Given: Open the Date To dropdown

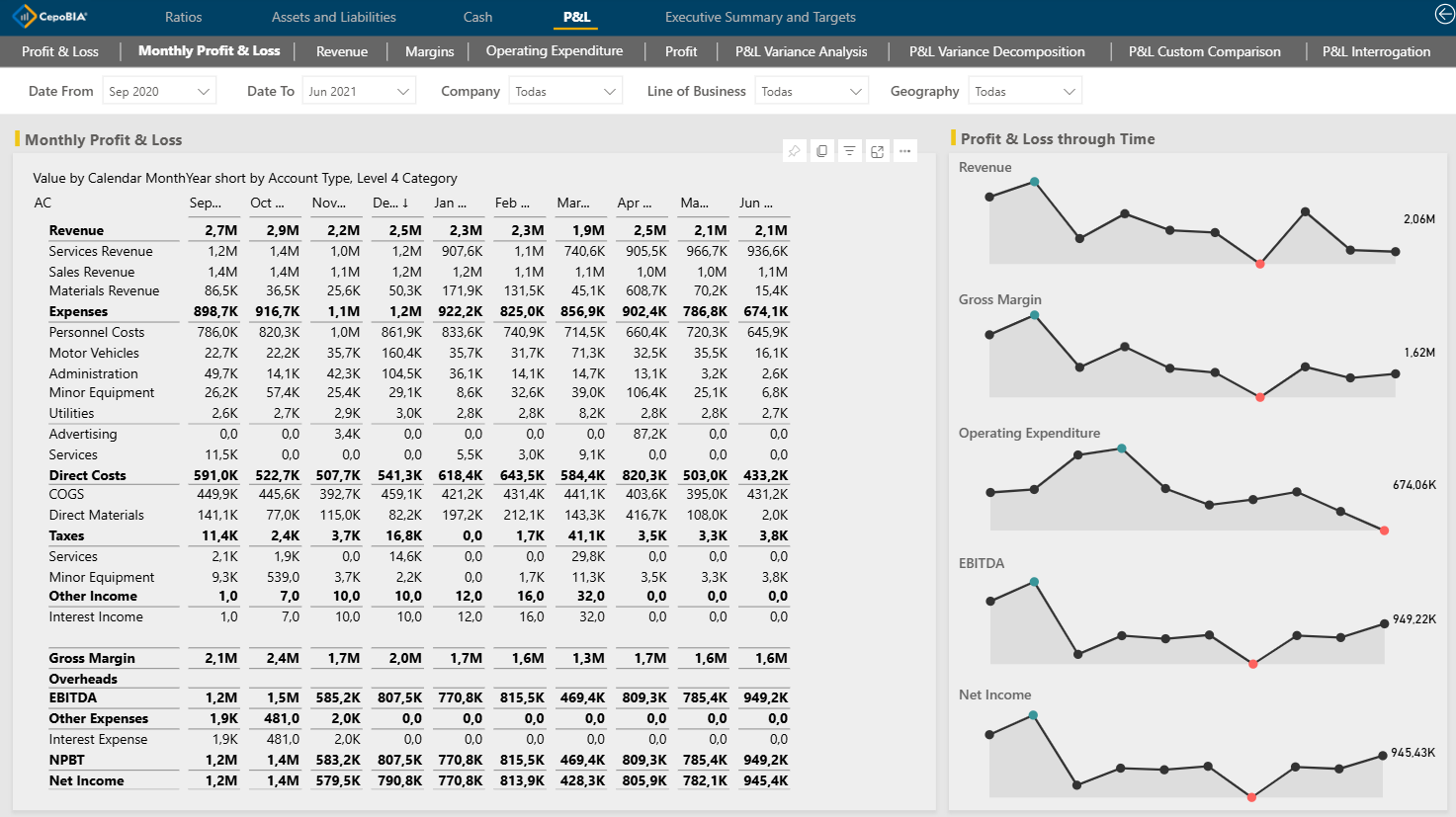Looking at the screenshot, I should [402, 92].
